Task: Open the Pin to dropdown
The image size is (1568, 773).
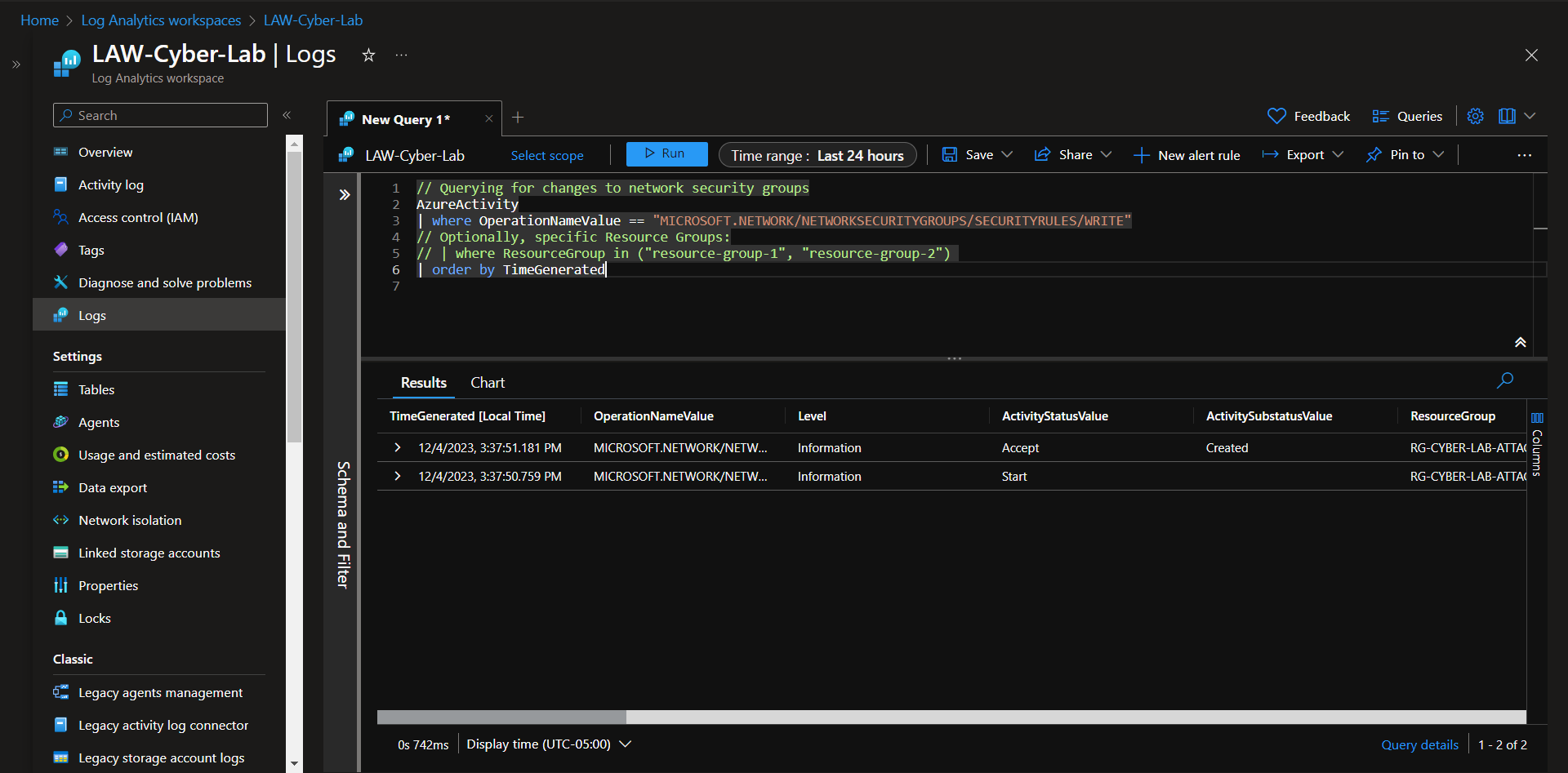Action: point(1405,154)
